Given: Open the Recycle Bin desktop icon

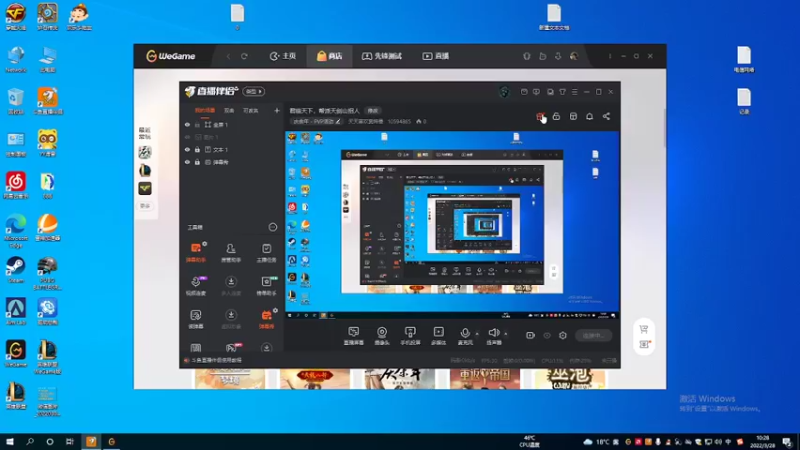Looking at the screenshot, I should 16,101.
